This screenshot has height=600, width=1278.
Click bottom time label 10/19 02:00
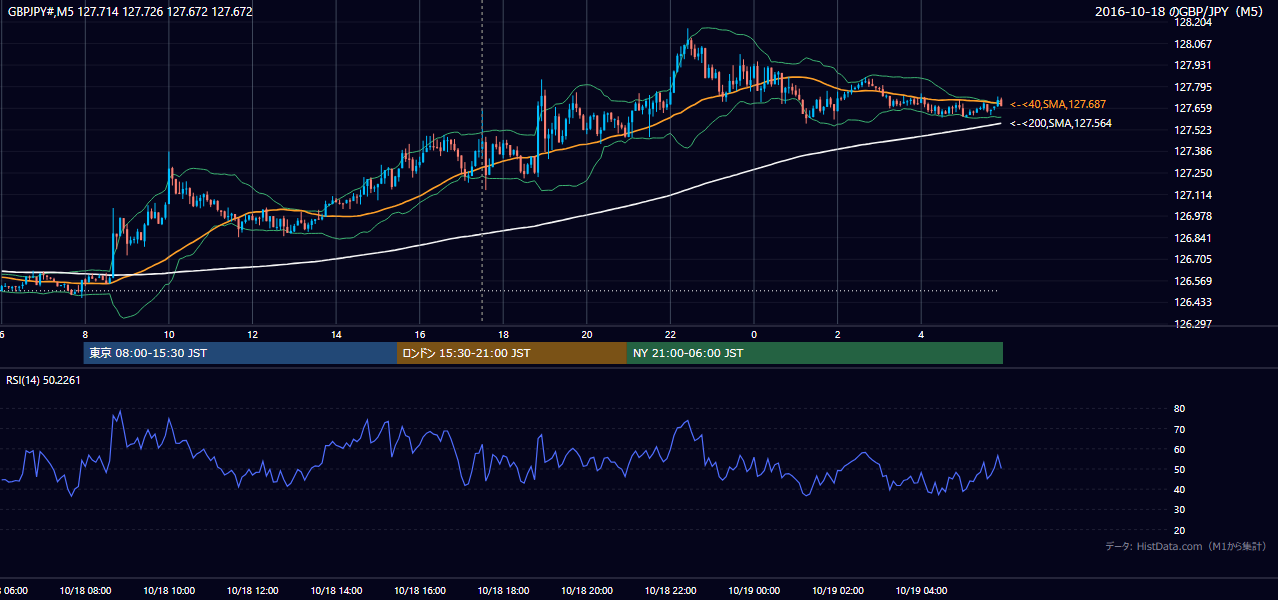tap(838, 591)
